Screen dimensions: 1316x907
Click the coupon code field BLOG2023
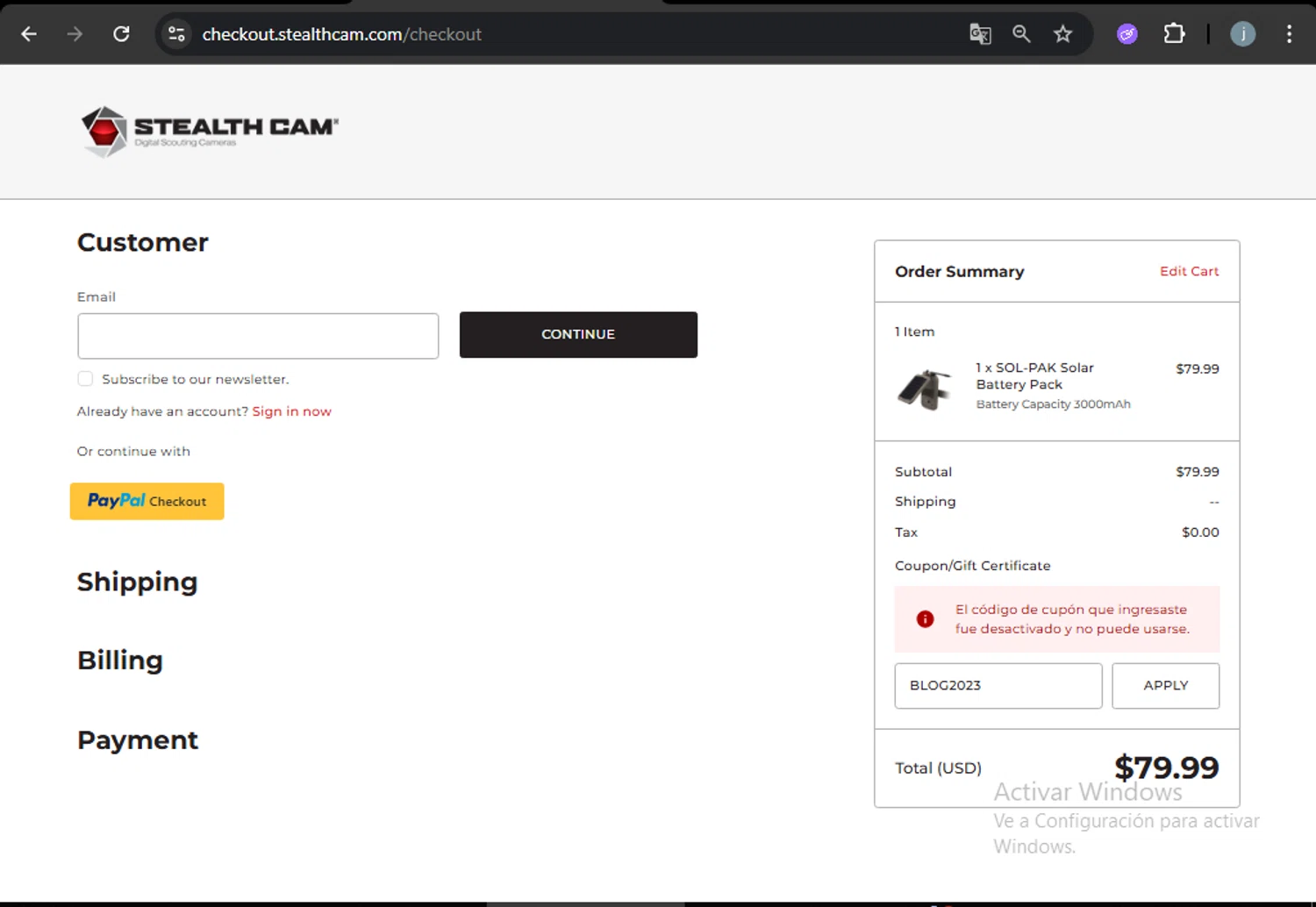click(998, 686)
